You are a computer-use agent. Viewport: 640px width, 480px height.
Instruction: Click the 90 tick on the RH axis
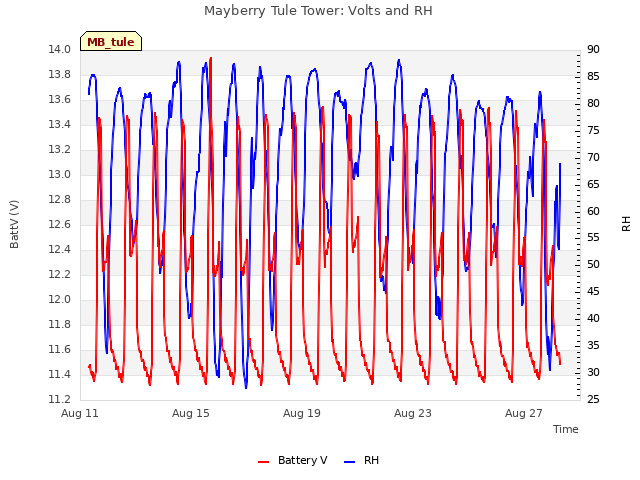pyautogui.click(x=593, y=49)
